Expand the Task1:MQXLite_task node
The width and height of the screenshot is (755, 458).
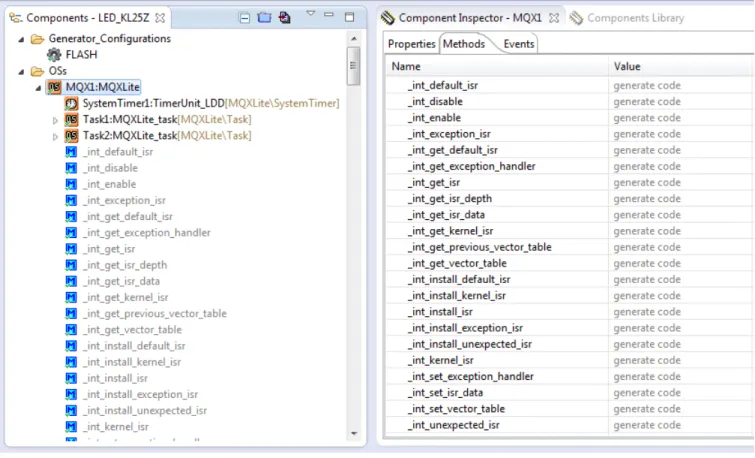(55, 120)
